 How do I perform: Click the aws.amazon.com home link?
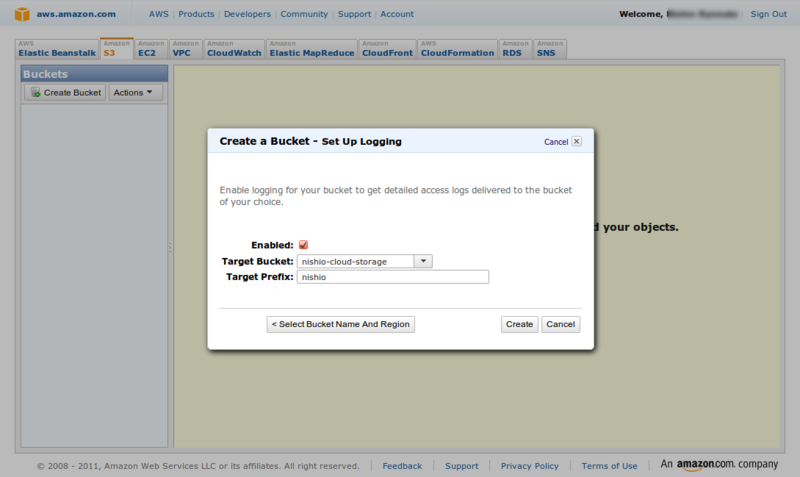76,14
